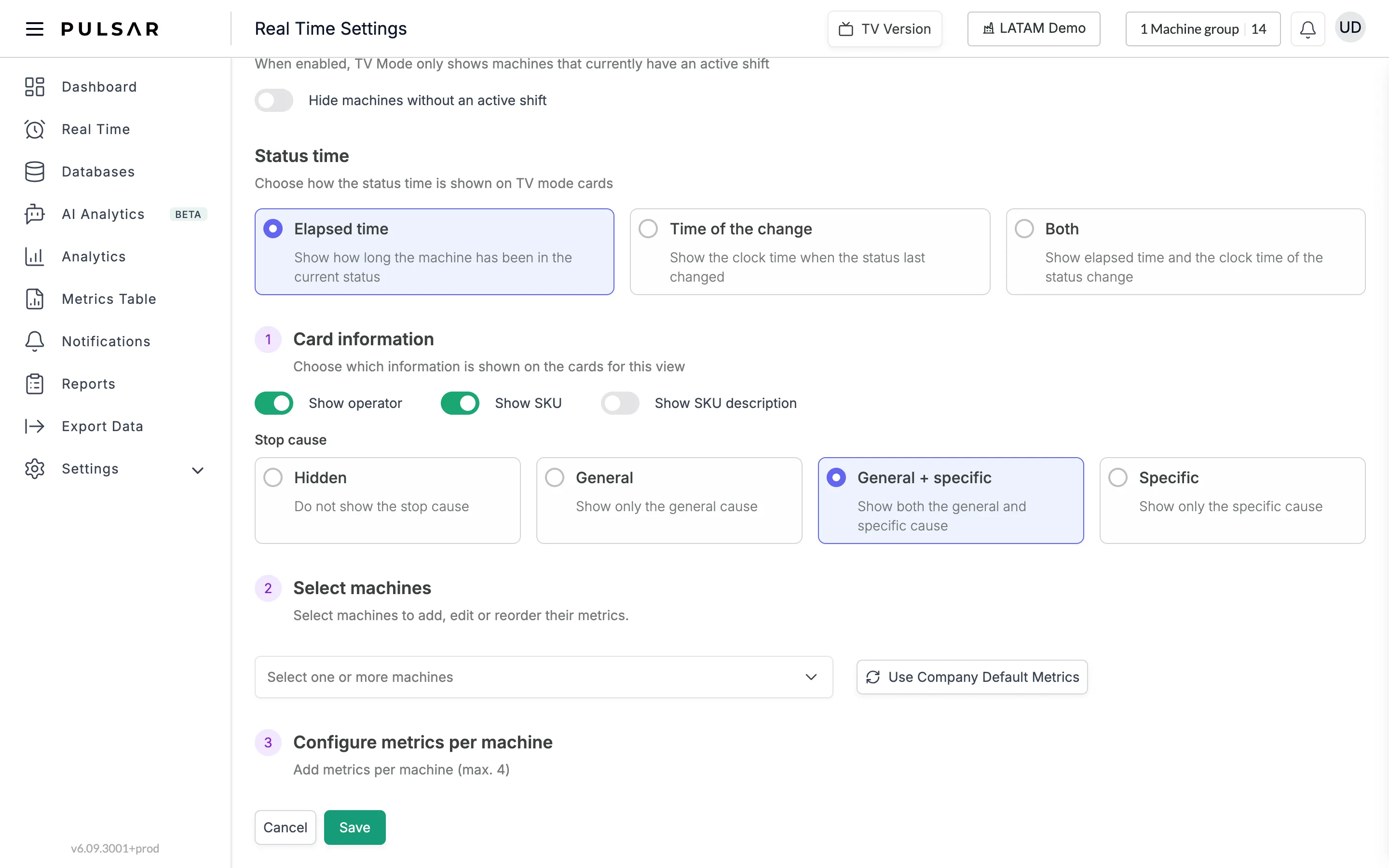Select the Both status time option
This screenshot has height=868, width=1389.
click(x=1185, y=251)
